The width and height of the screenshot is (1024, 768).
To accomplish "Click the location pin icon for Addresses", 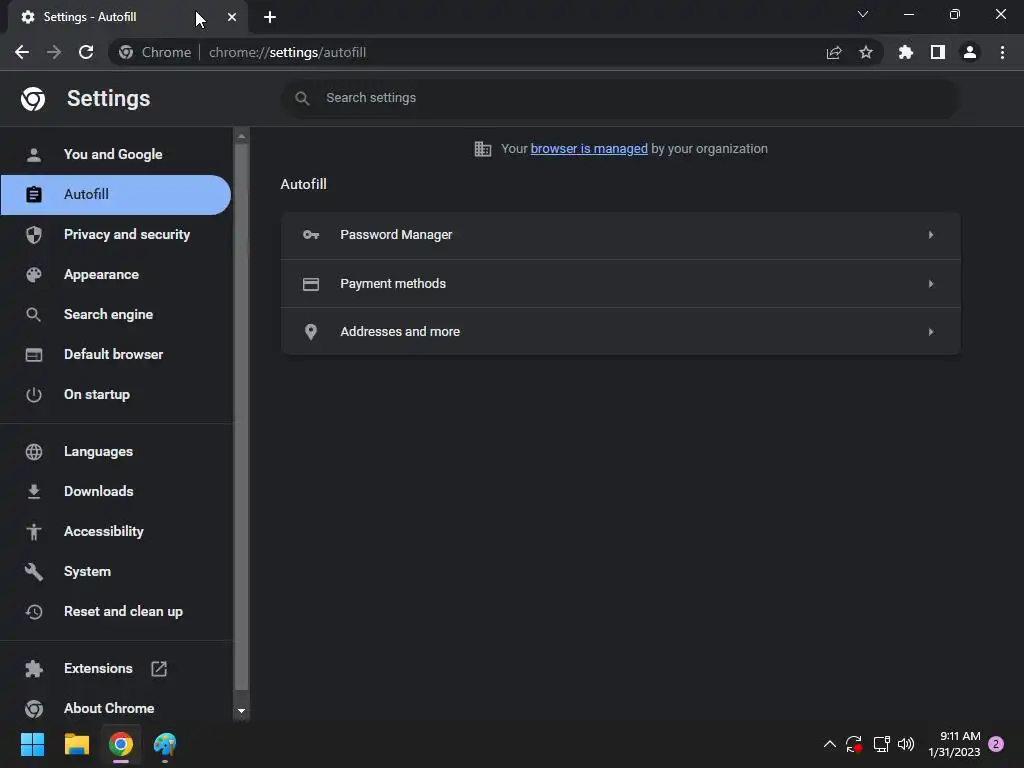I will 311,332.
